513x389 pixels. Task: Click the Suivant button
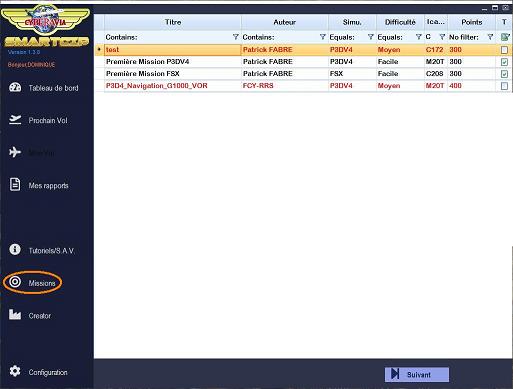(x=417, y=374)
